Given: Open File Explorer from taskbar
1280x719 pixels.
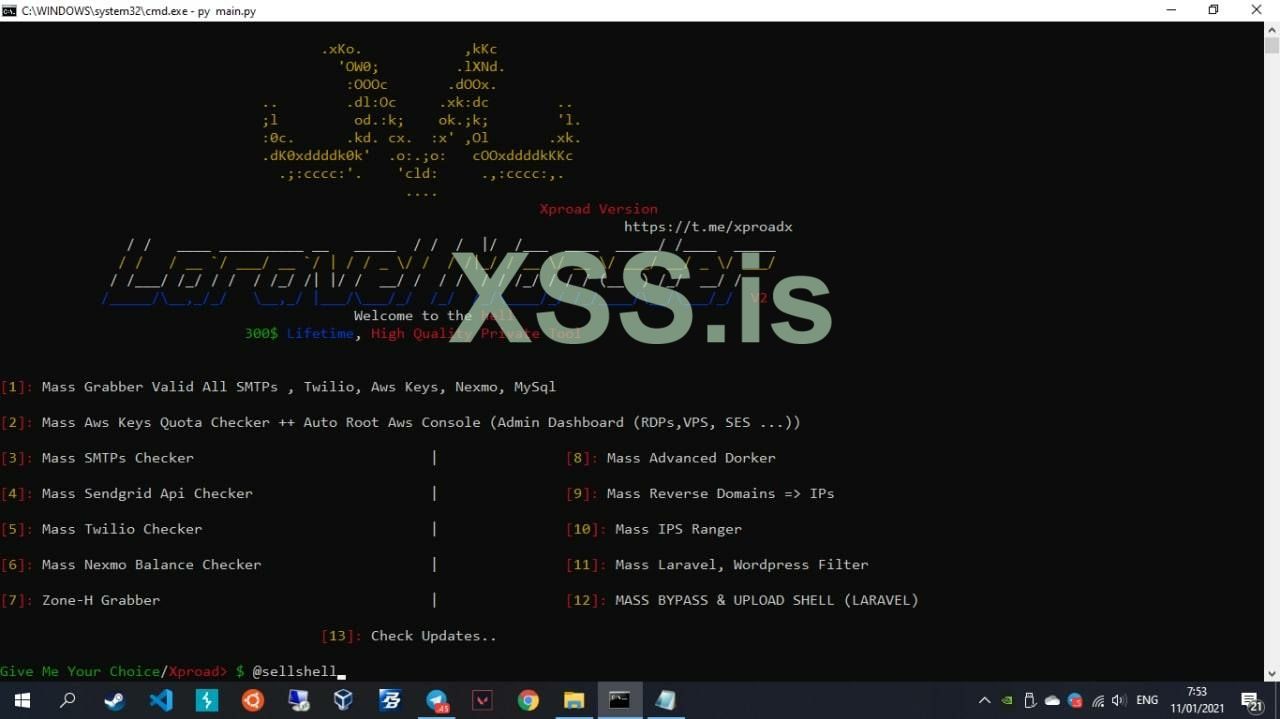Looking at the screenshot, I should point(574,700).
